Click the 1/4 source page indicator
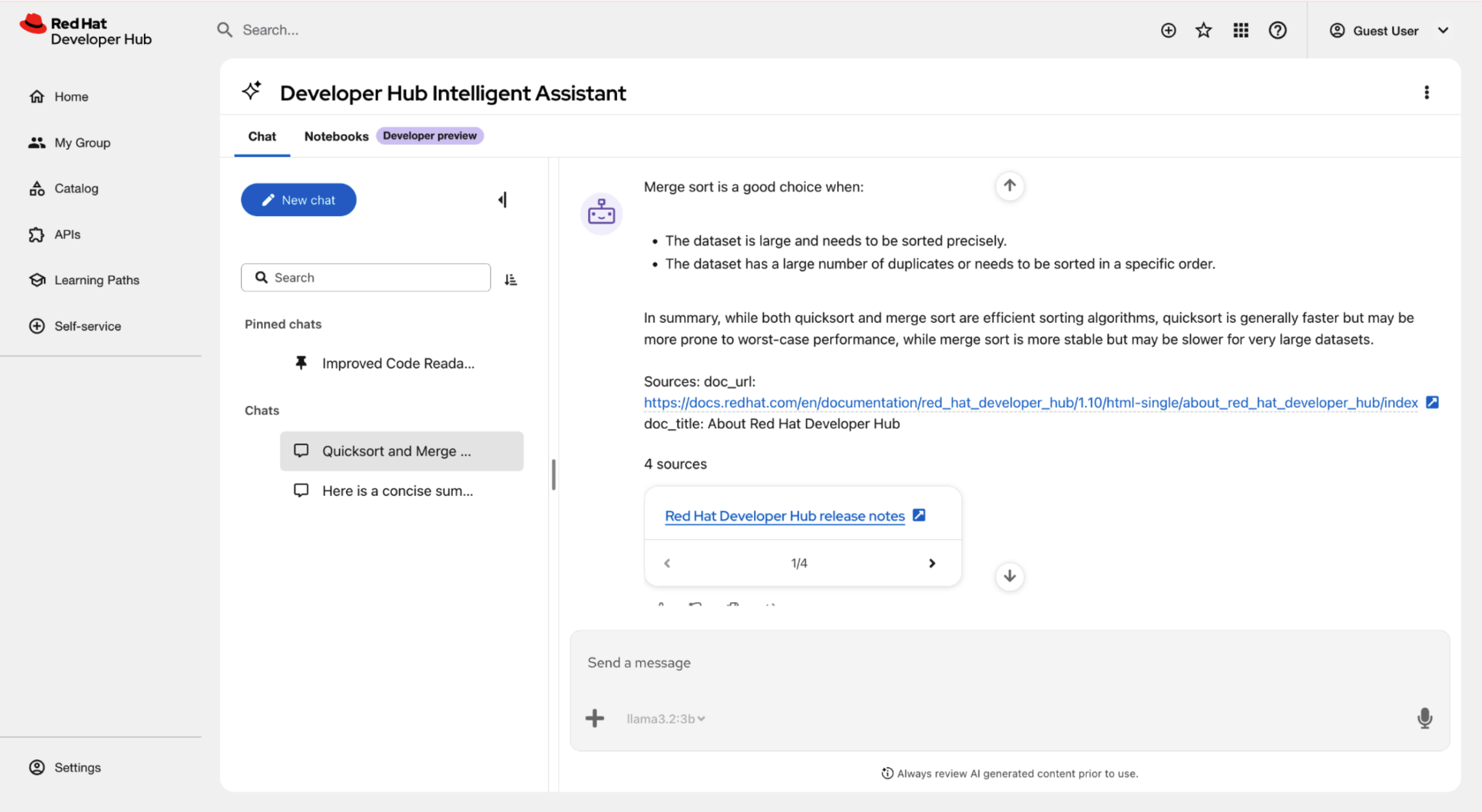The height and width of the screenshot is (812, 1482). pos(799,563)
